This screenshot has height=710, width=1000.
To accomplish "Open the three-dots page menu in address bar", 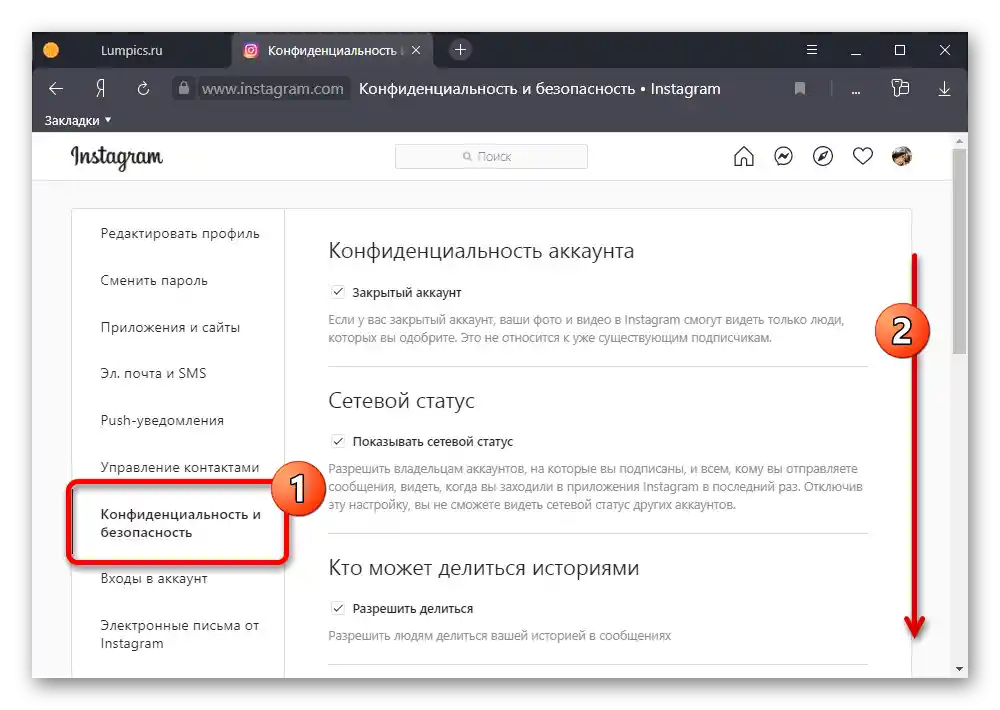I will tap(856, 91).
